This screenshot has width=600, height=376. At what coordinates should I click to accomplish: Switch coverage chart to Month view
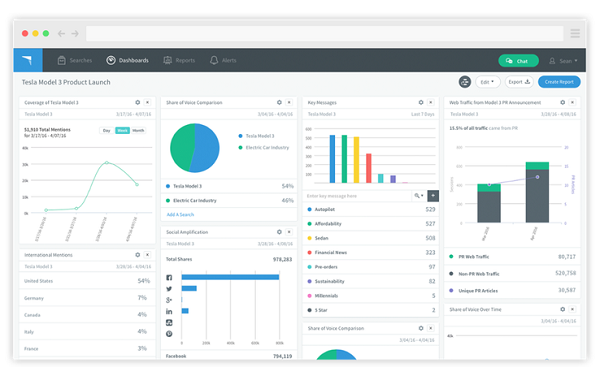click(x=138, y=130)
